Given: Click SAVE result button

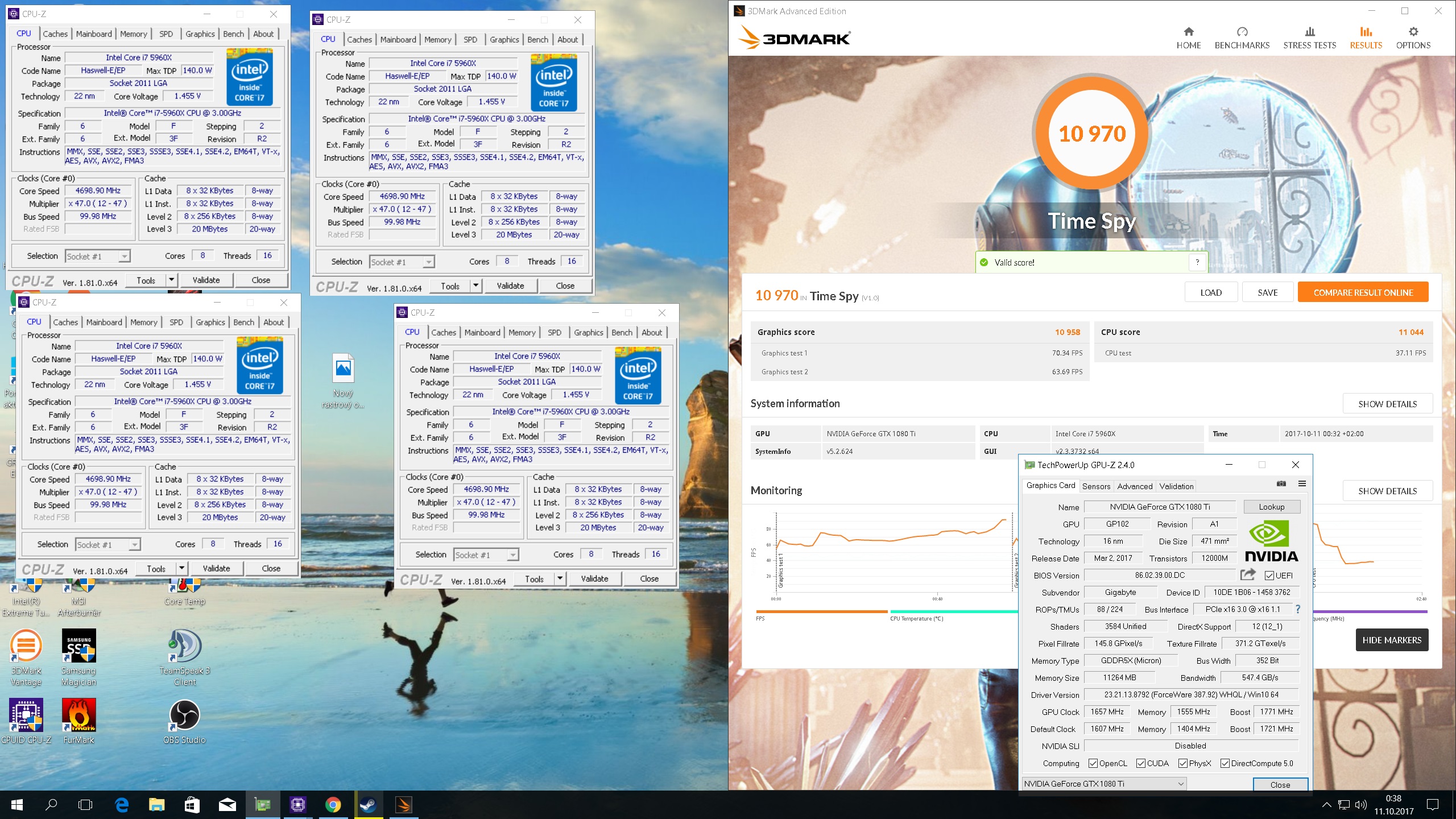Looking at the screenshot, I should 1267,292.
